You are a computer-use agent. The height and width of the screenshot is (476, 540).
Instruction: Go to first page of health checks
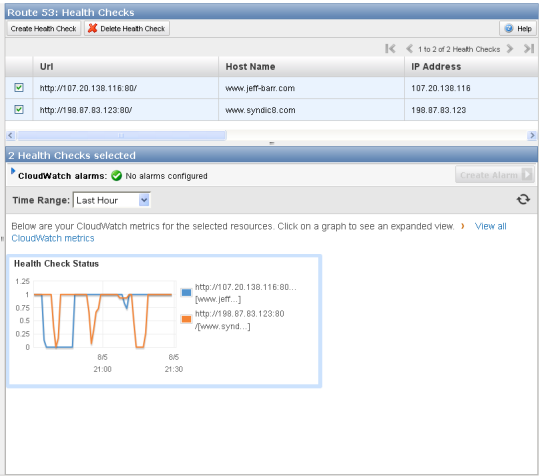390,49
